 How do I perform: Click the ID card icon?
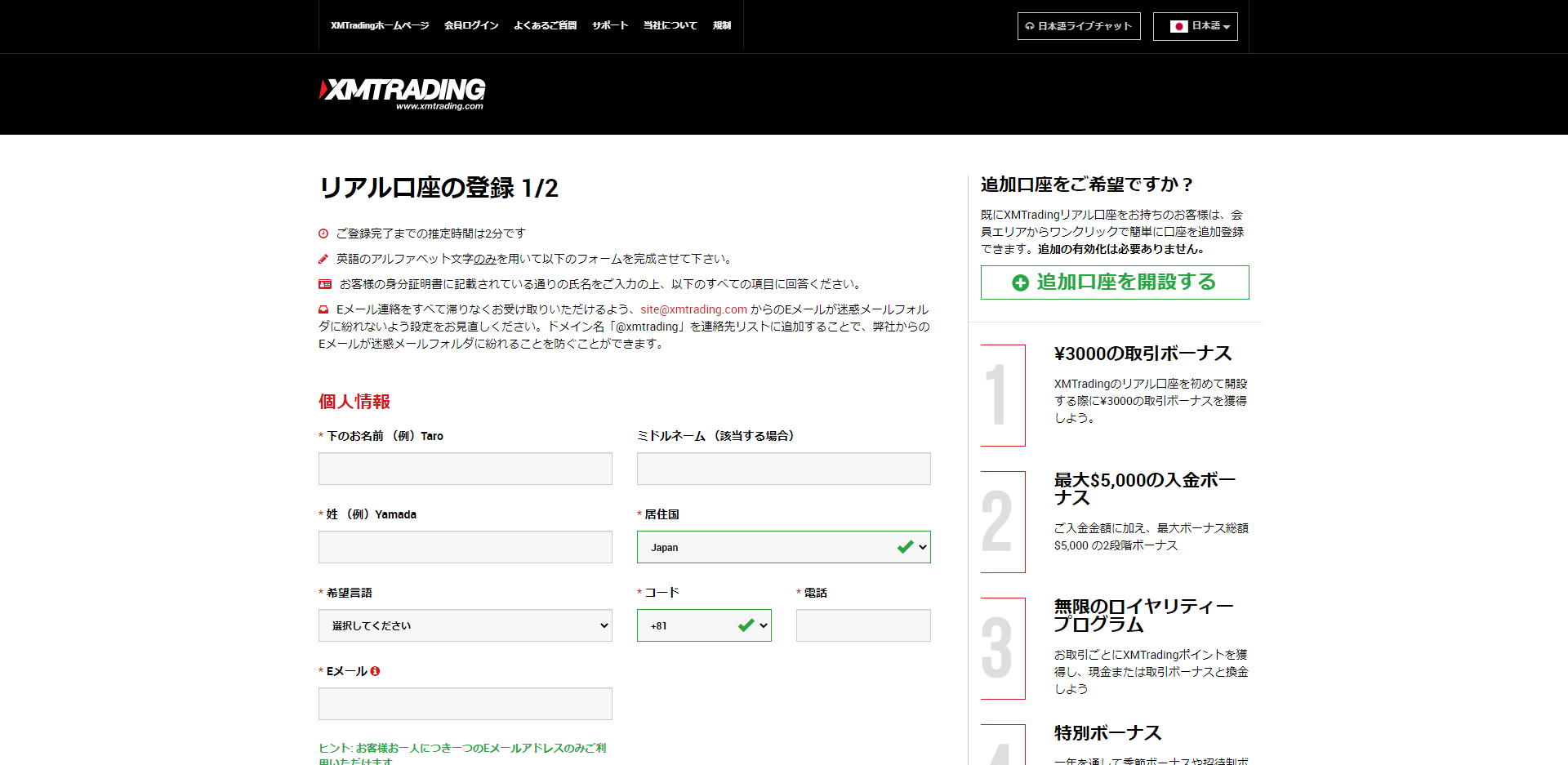[325, 284]
